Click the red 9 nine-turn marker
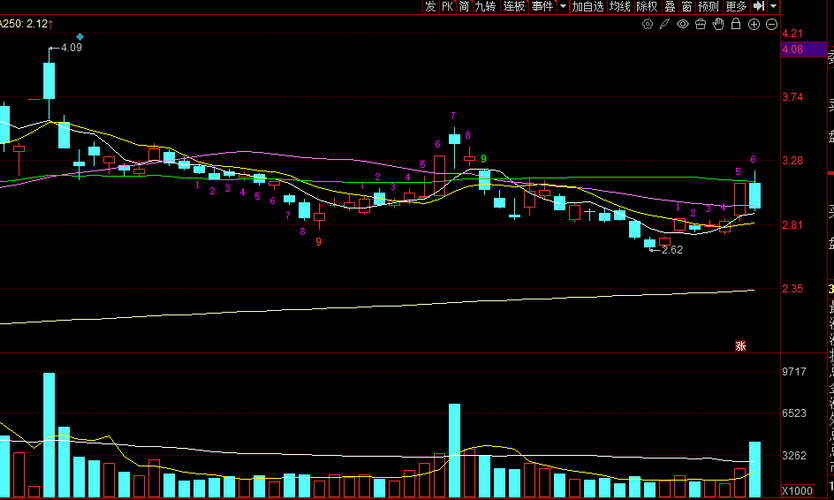834x500 pixels. [319, 241]
